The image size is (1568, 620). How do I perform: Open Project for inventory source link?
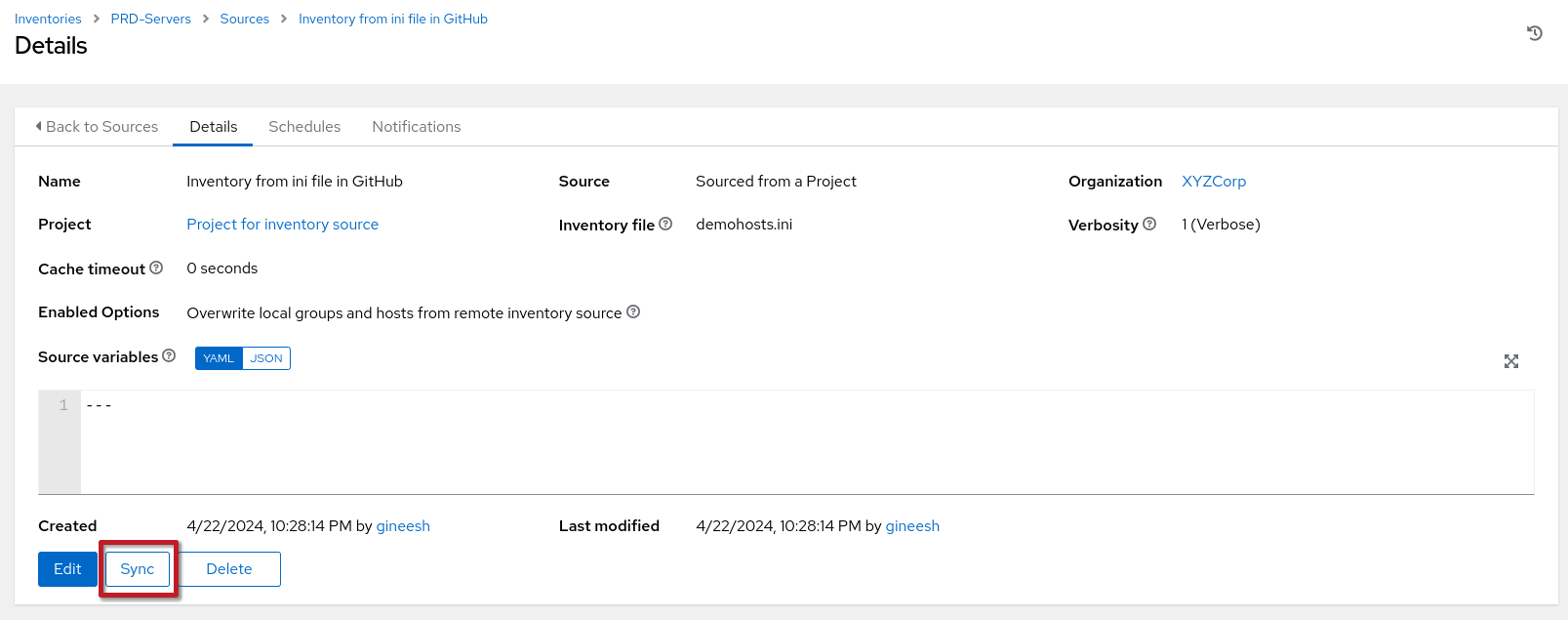(x=282, y=225)
